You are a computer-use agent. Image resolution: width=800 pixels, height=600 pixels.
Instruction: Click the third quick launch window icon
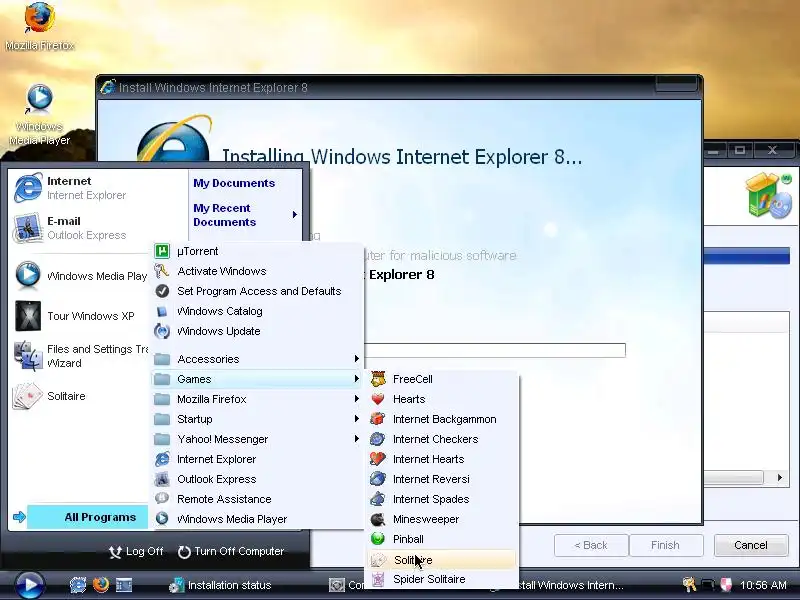point(124,585)
